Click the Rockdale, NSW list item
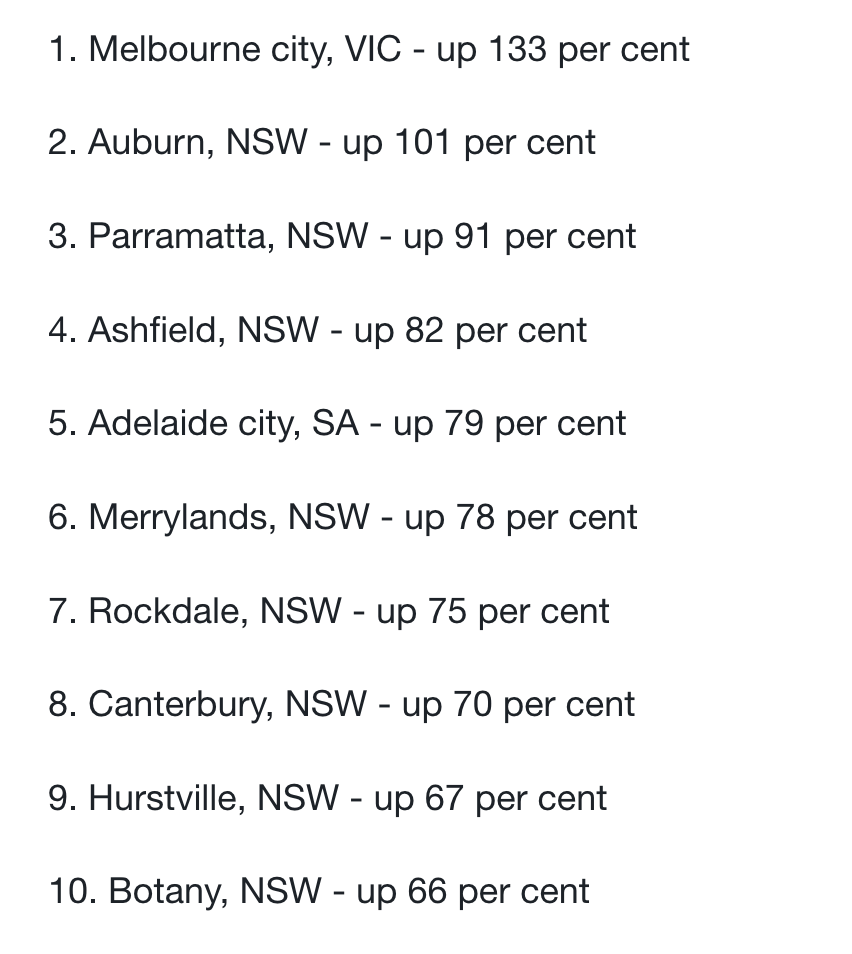 pos(329,611)
